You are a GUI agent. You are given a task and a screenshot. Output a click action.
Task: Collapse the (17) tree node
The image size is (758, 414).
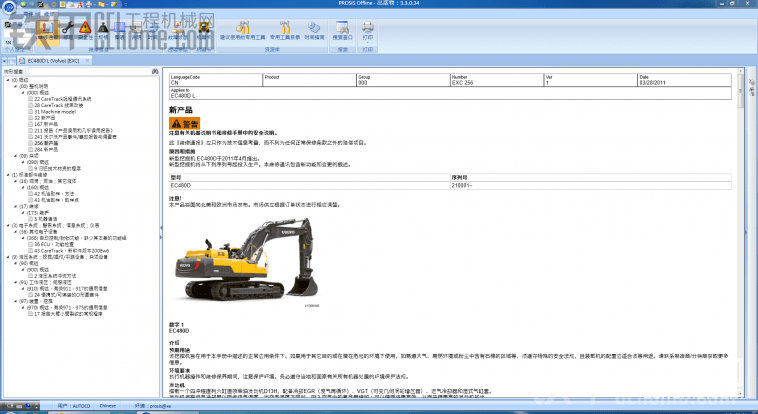click(x=15, y=206)
